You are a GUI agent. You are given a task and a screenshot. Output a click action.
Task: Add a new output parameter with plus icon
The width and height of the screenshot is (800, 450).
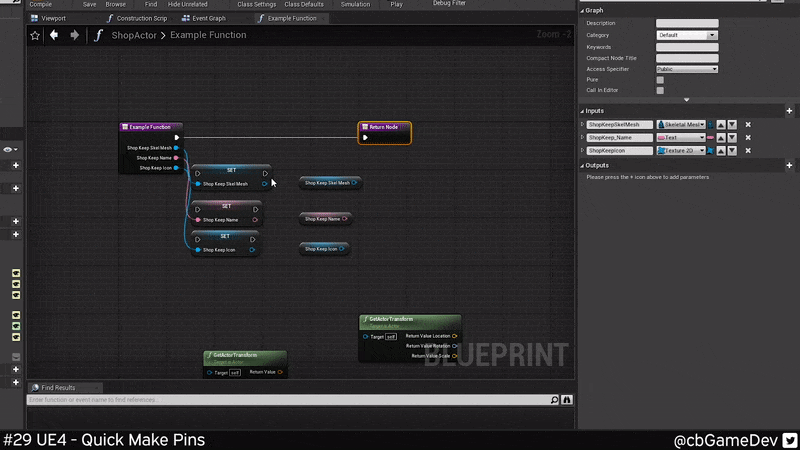[789, 165]
